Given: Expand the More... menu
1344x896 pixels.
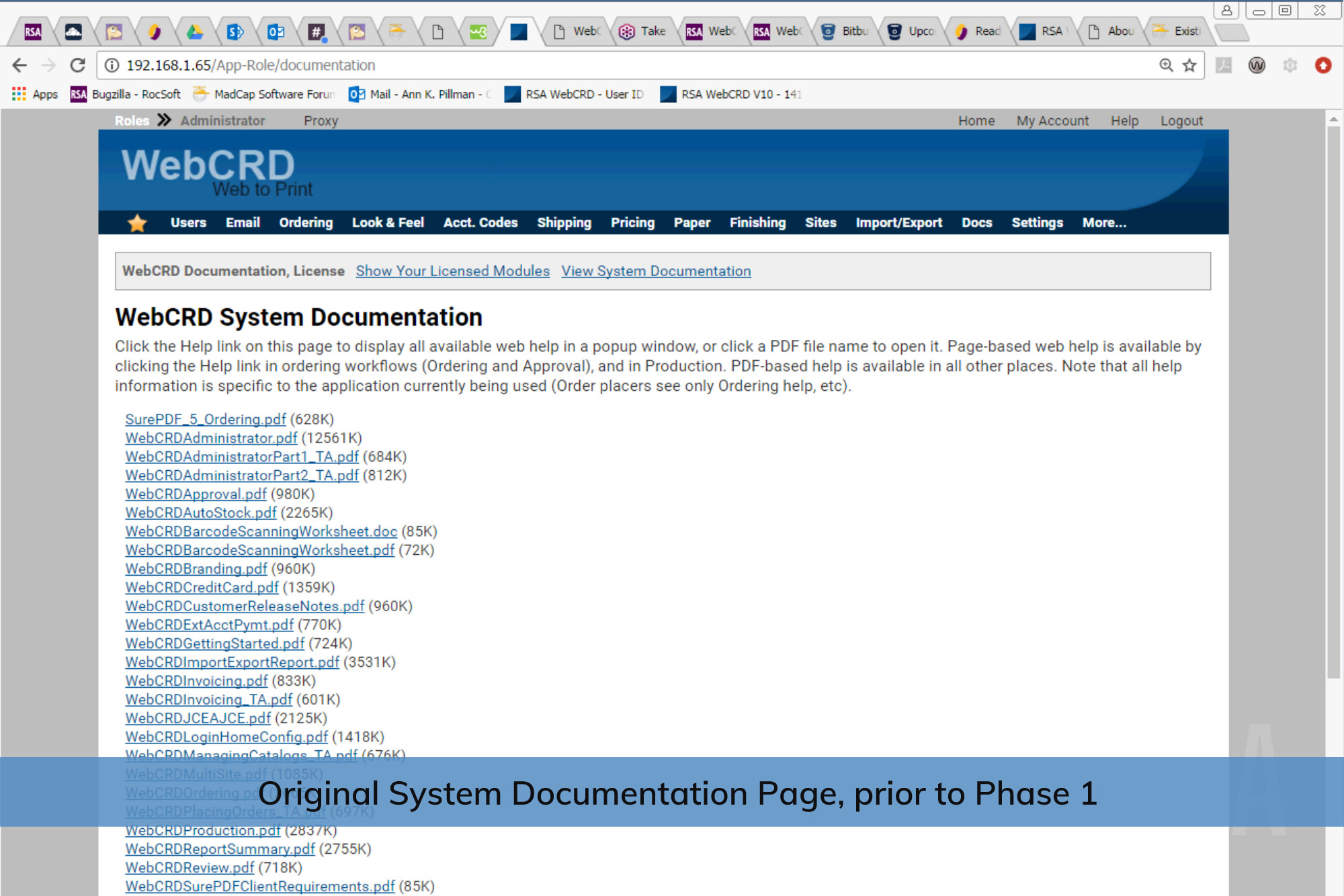Looking at the screenshot, I should click(x=1104, y=223).
